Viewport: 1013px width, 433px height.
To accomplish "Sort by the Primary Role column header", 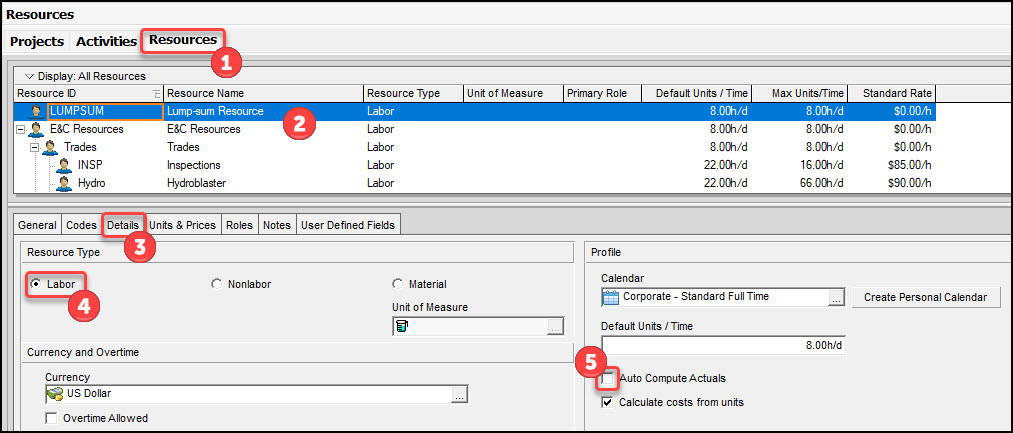I will [602, 94].
